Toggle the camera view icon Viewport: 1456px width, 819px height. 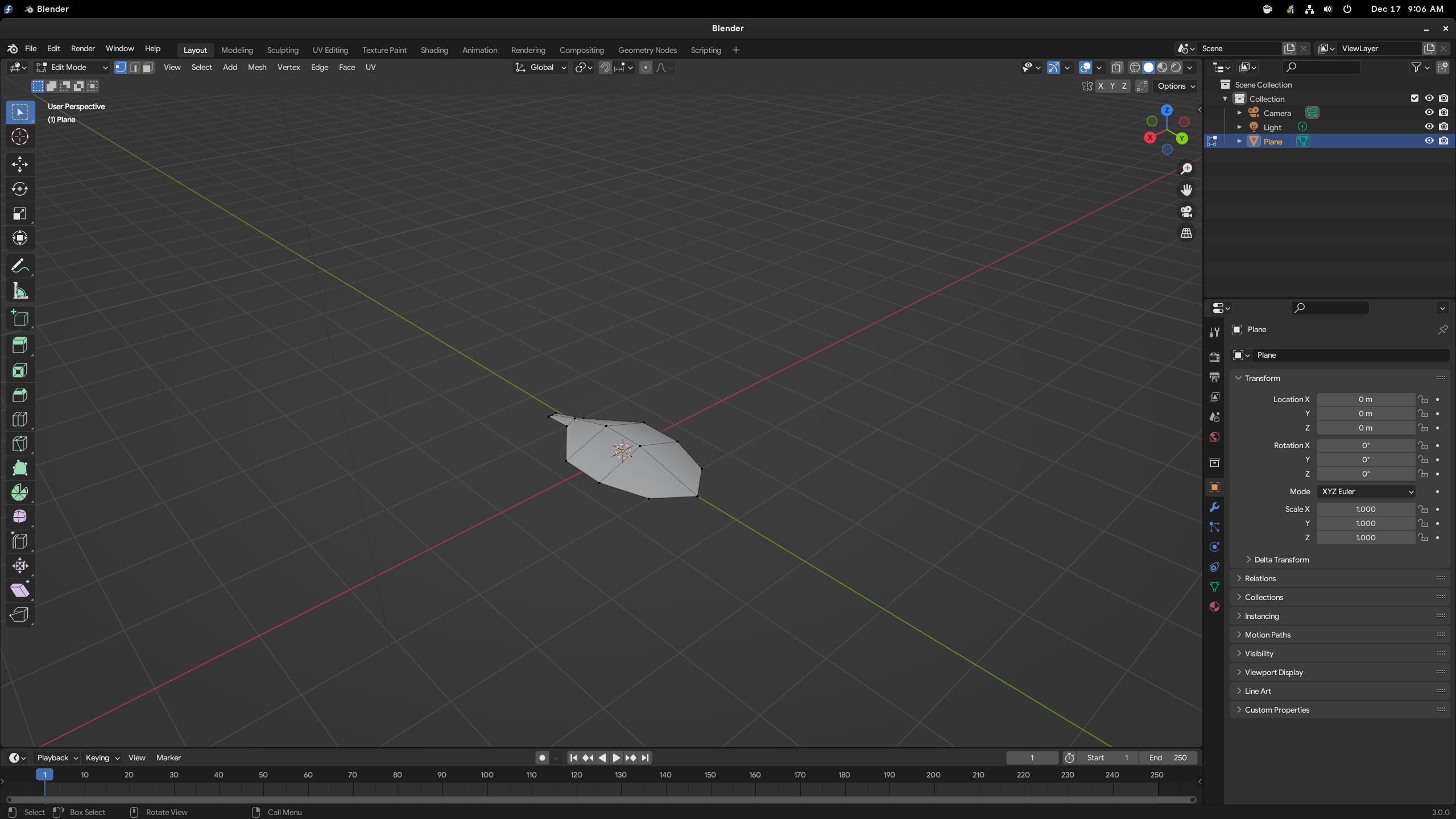point(1186,212)
